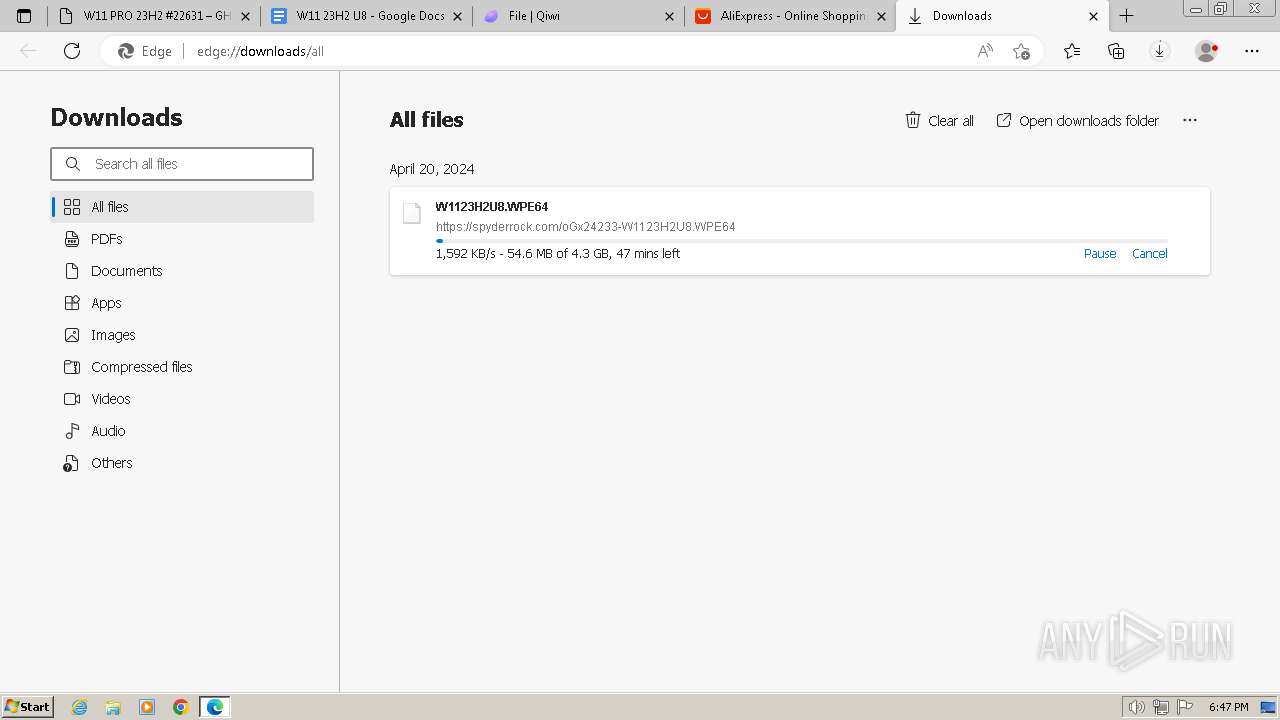The height and width of the screenshot is (720, 1280).
Task: Close the Downloads tab
Action: [1093, 16]
